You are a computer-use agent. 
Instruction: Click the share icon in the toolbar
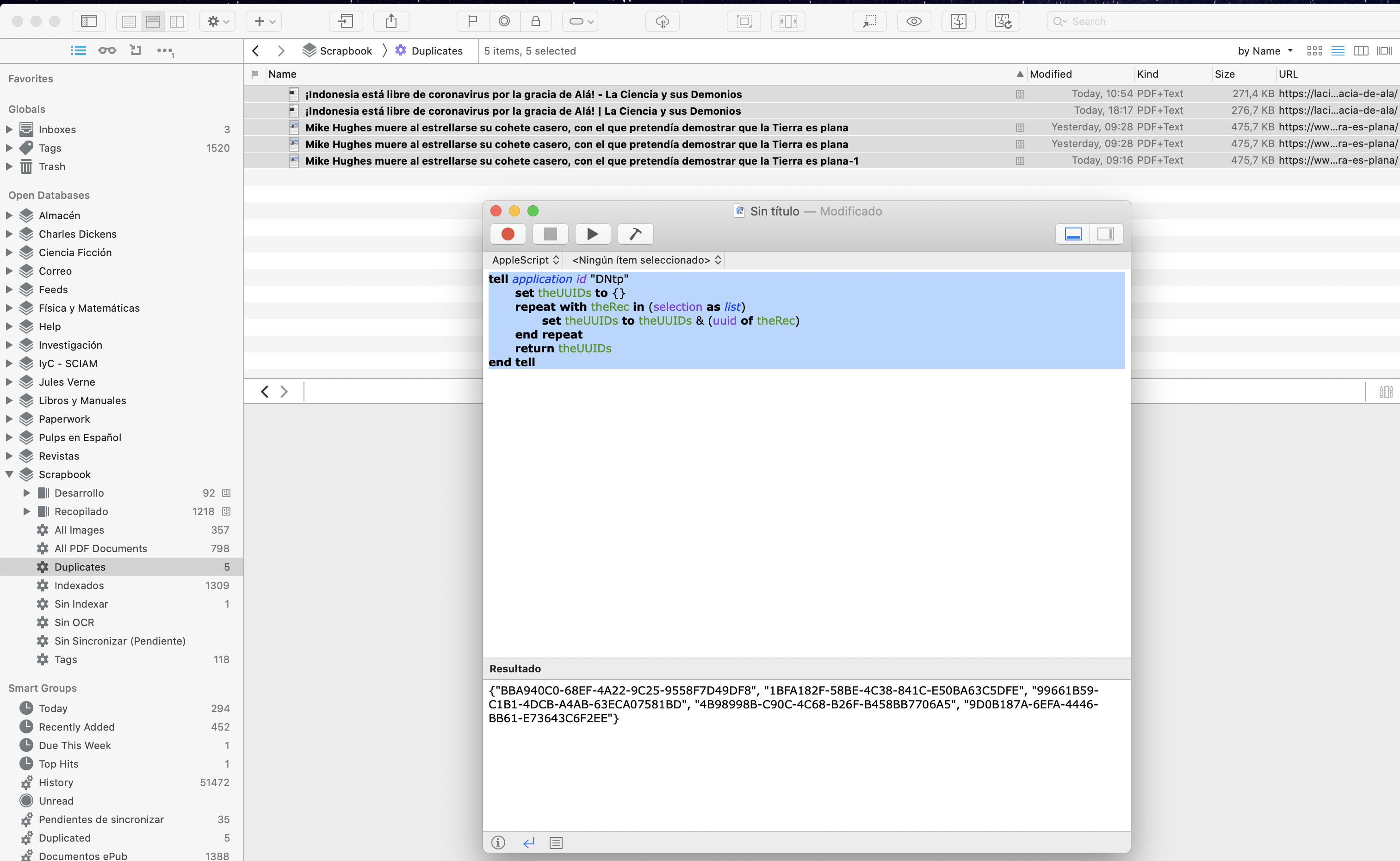coord(391,22)
